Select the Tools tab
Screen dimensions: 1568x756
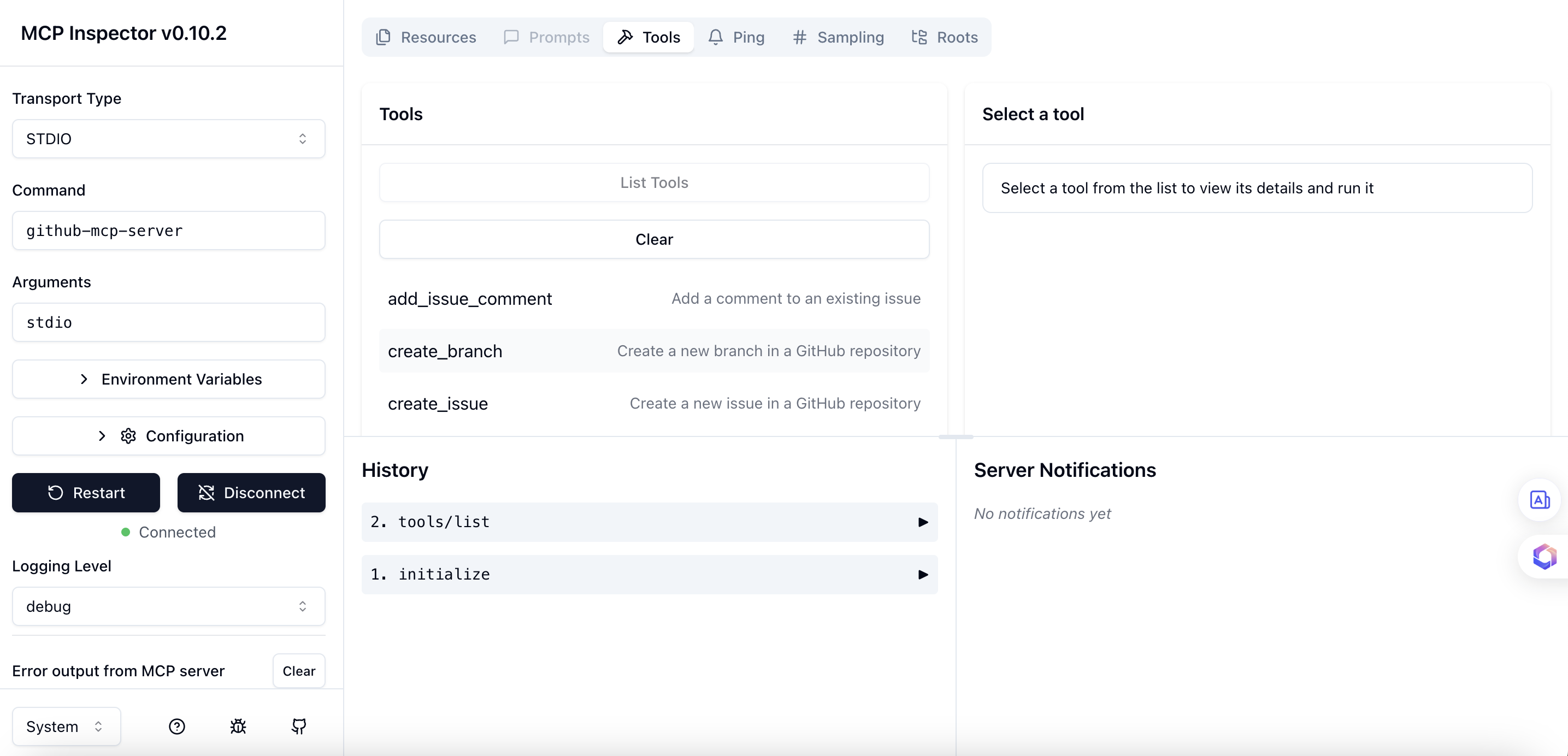pyautogui.click(x=649, y=37)
